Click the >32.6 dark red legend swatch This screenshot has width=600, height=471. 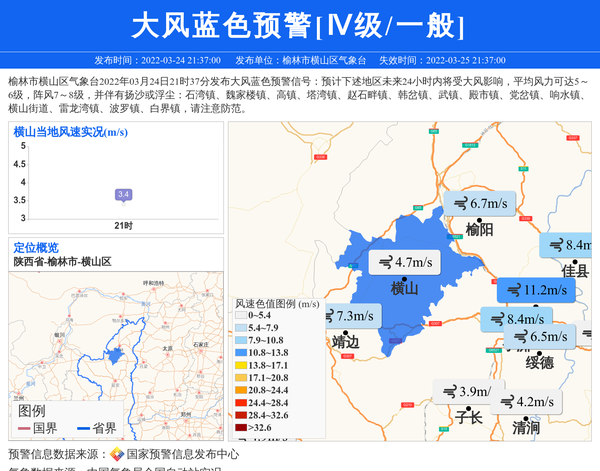(240, 428)
